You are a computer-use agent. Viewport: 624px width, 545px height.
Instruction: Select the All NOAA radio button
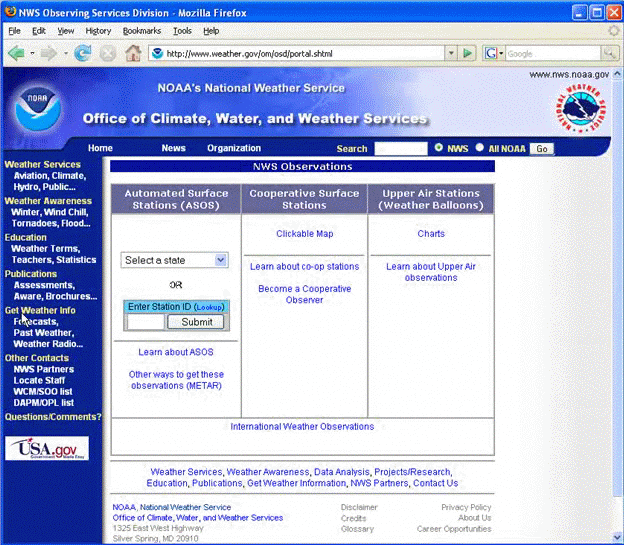(480, 148)
